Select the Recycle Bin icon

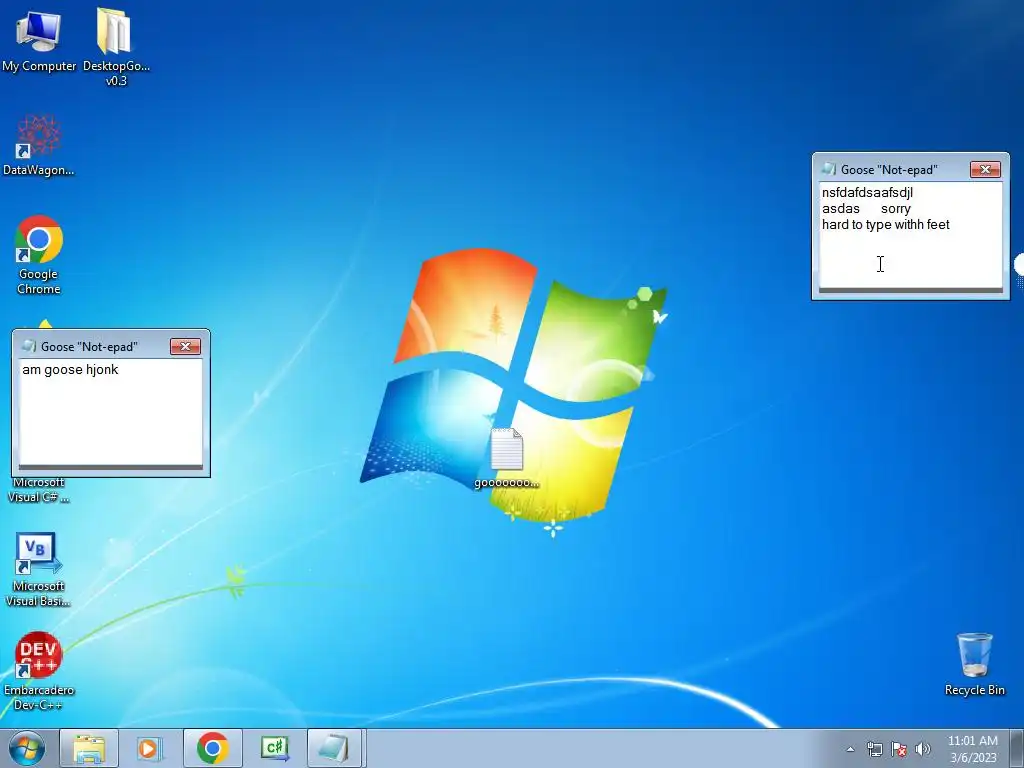974,664
